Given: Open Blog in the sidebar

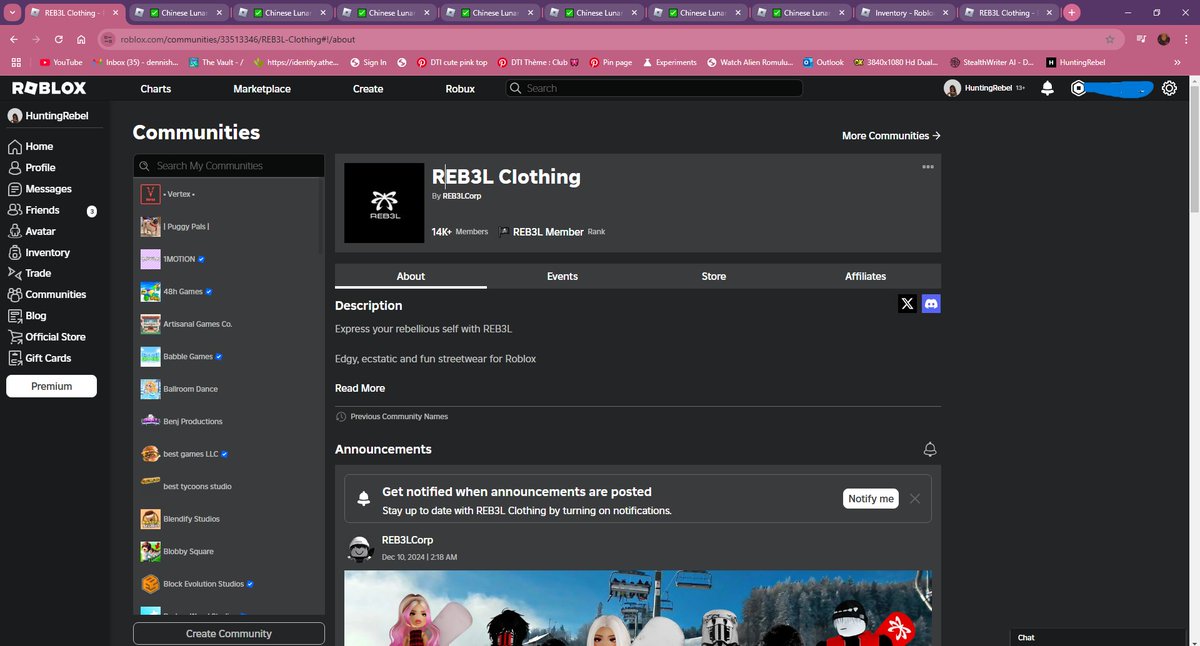Looking at the screenshot, I should coord(27,315).
